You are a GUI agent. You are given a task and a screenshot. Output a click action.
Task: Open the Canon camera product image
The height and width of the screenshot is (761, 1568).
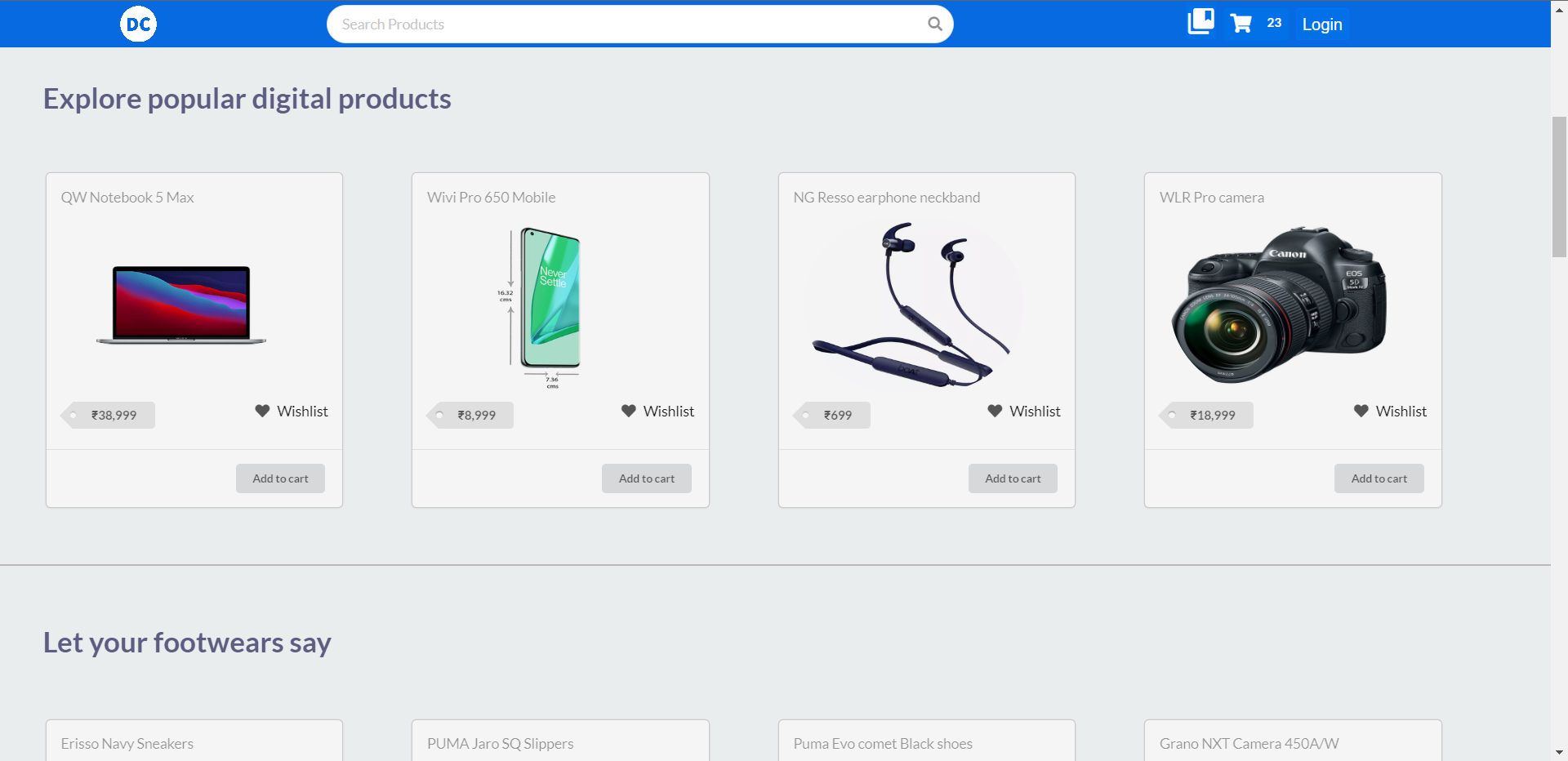[1279, 305]
